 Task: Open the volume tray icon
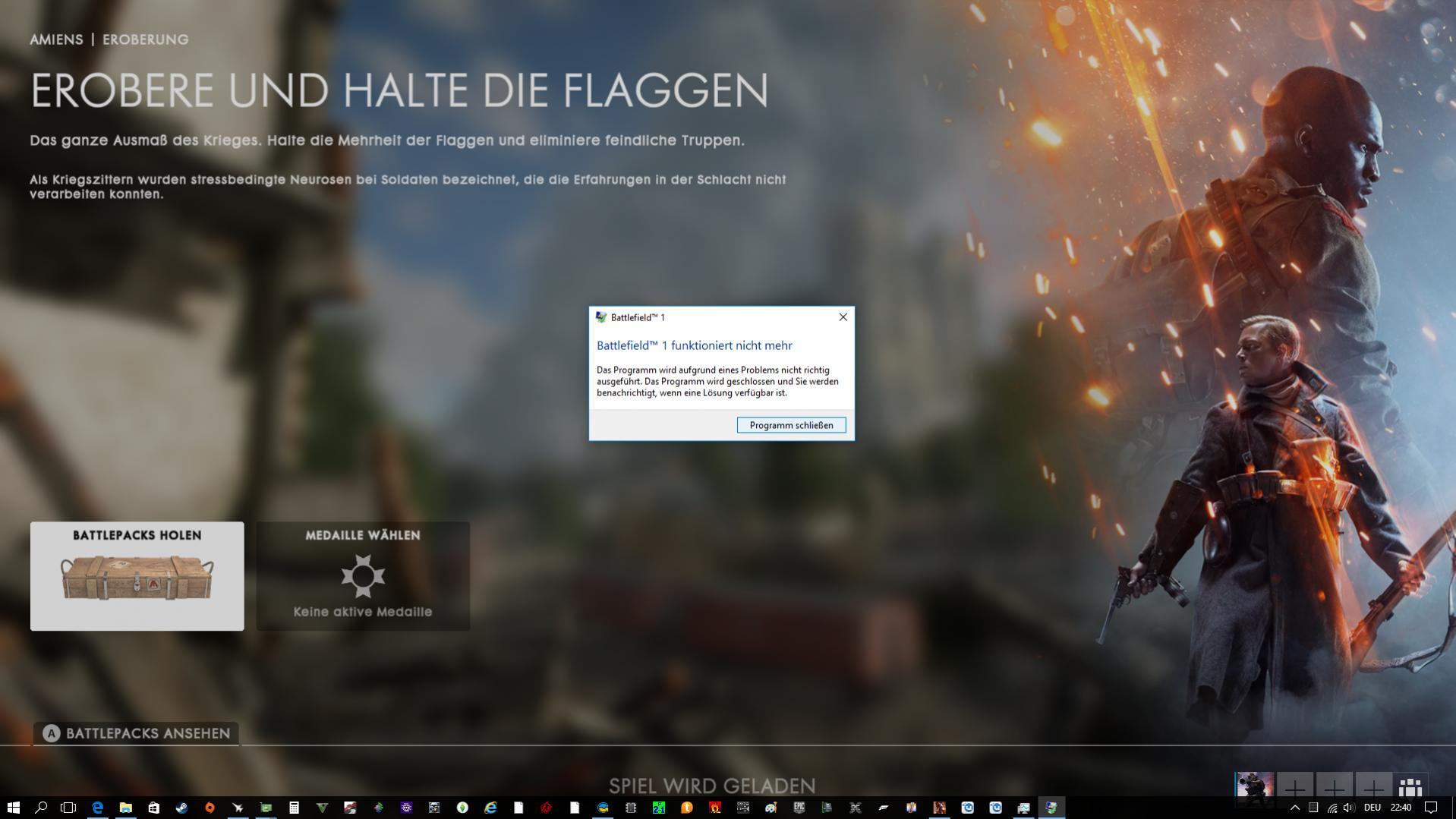pyautogui.click(x=1349, y=808)
